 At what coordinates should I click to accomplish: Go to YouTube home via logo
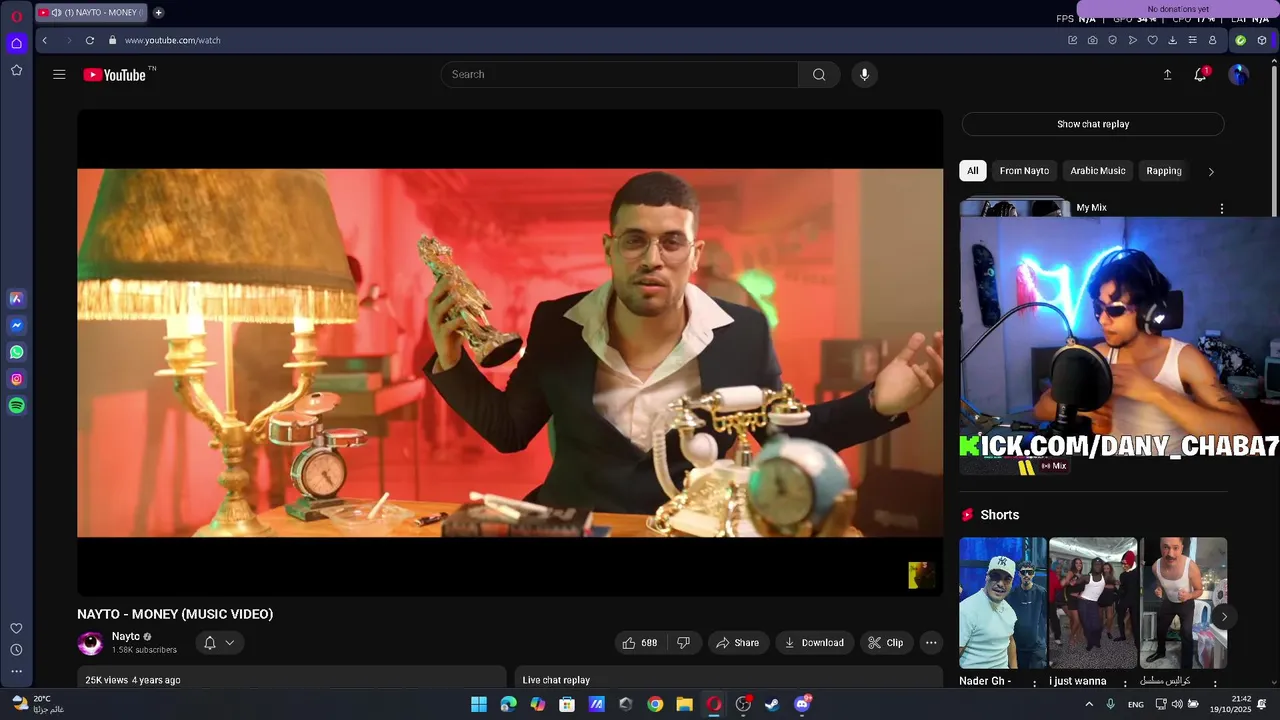point(115,74)
